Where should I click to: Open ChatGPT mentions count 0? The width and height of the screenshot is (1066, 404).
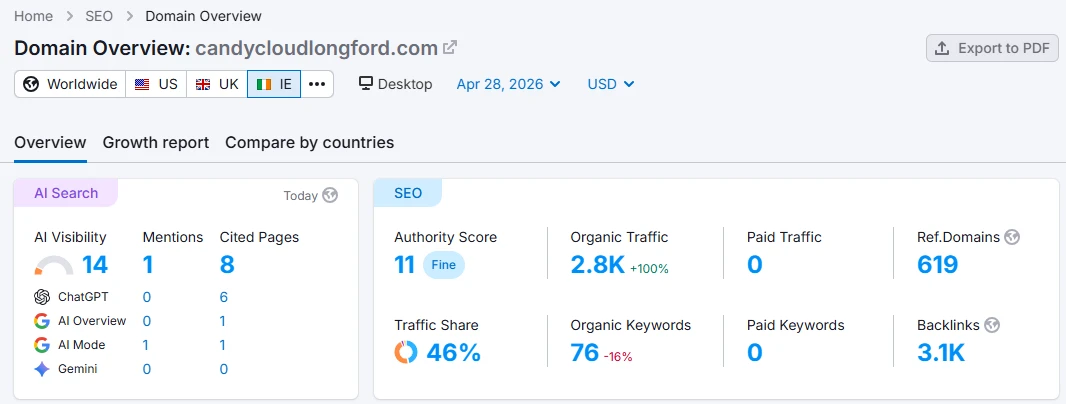tap(147, 297)
